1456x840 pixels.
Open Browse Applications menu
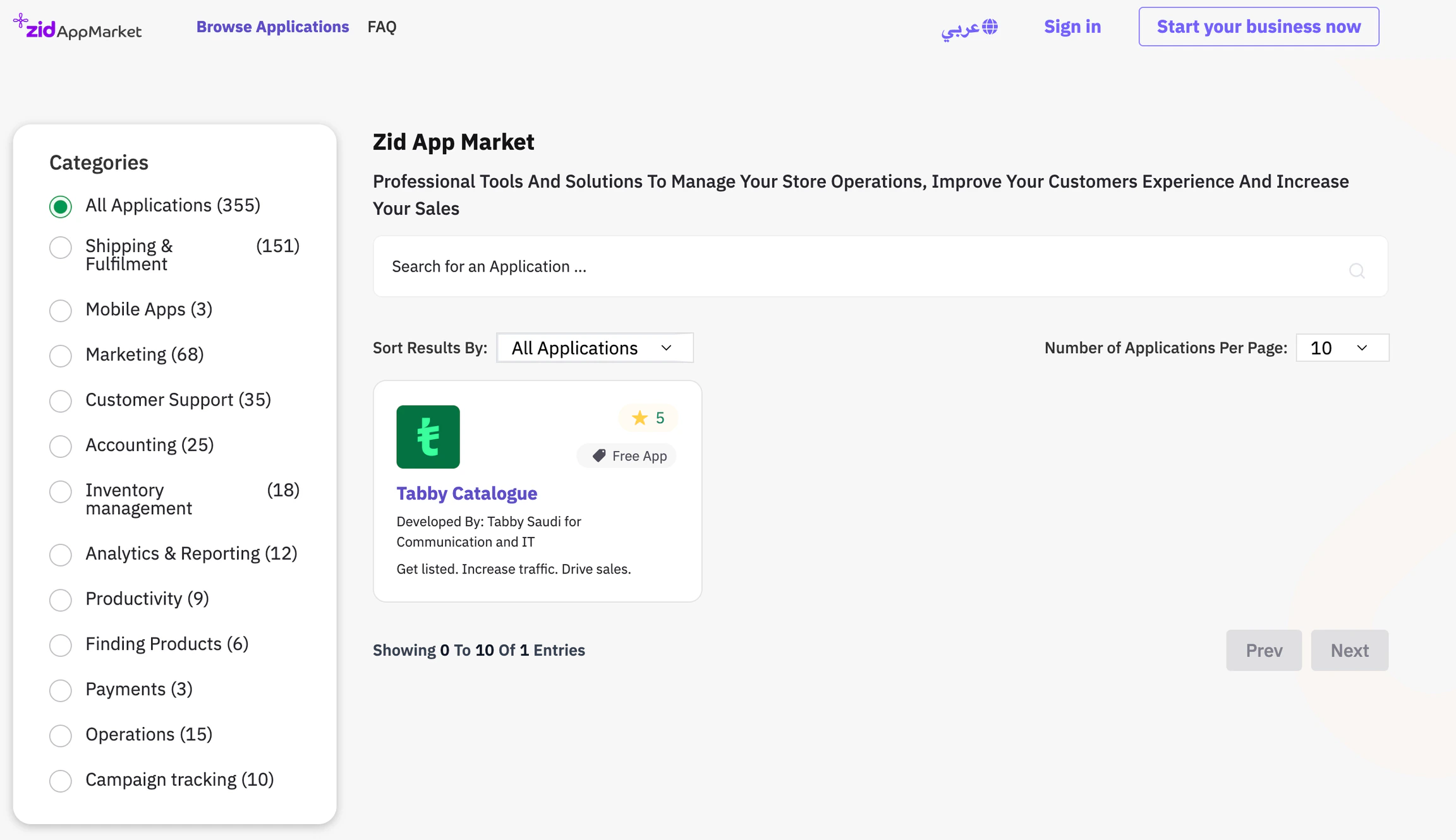point(272,27)
